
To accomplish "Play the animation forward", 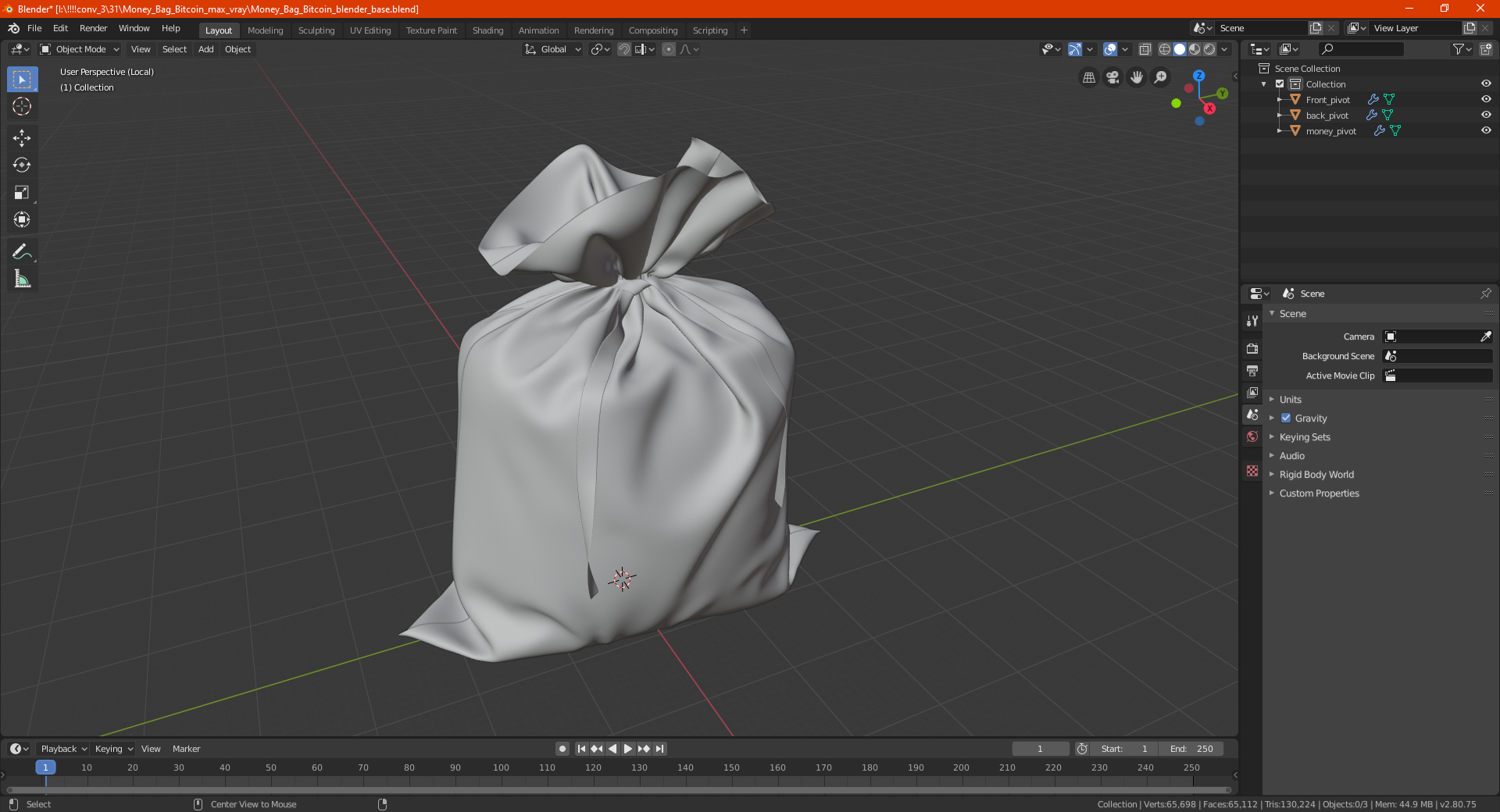I will (x=628, y=749).
